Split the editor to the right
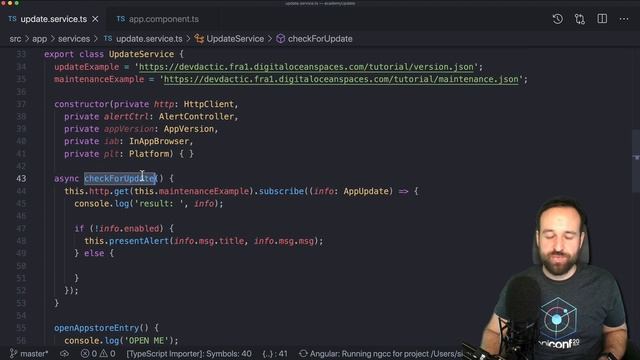 pyautogui.click(x=602, y=19)
